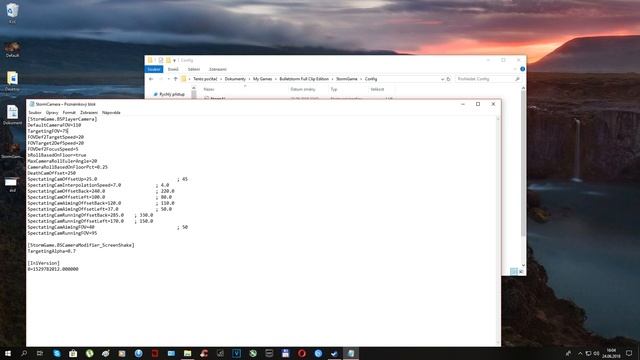Open Notepad Nápověda menu
640x360 pixels.
pyautogui.click(x=111, y=112)
